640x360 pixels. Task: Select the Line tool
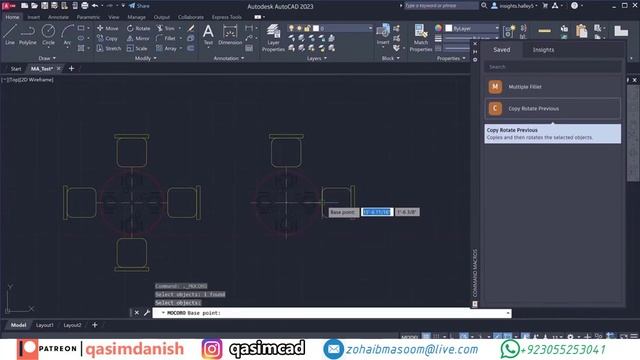10,34
